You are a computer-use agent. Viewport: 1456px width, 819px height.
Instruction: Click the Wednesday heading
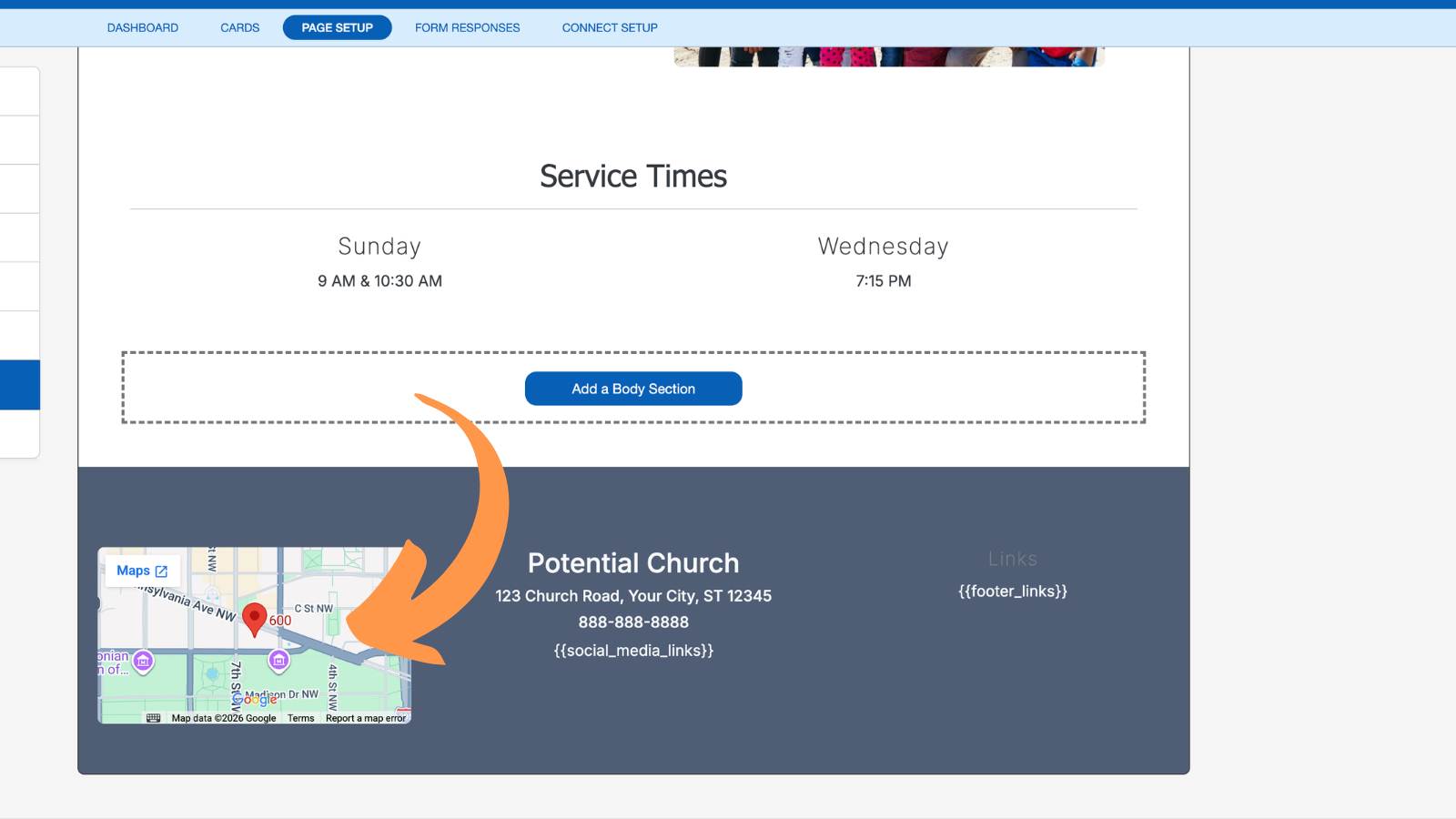883,247
